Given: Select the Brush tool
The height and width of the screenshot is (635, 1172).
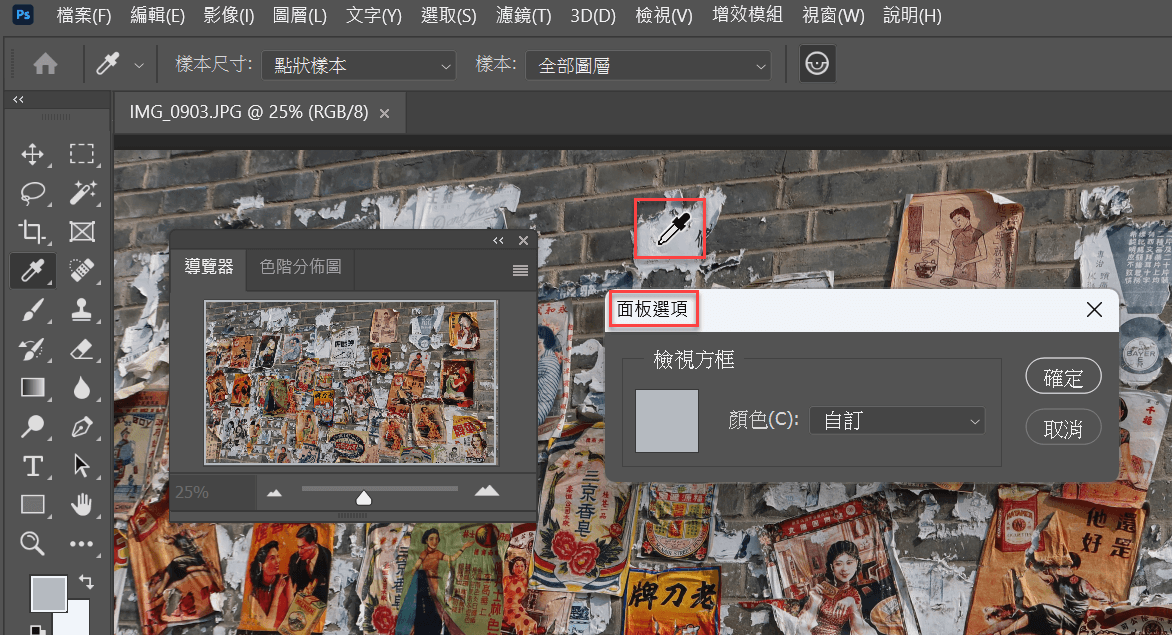Looking at the screenshot, I should coord(32,309).
